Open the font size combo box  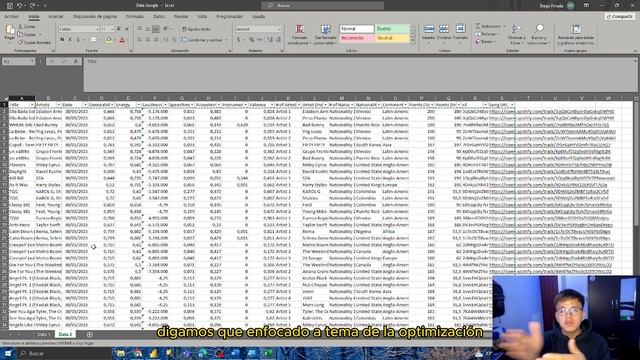(107, 29)
